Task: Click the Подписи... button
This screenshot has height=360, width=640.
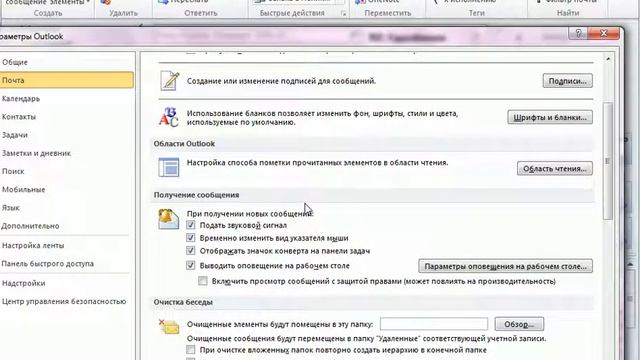Action: pyautogui.click(x=567, y=81)
